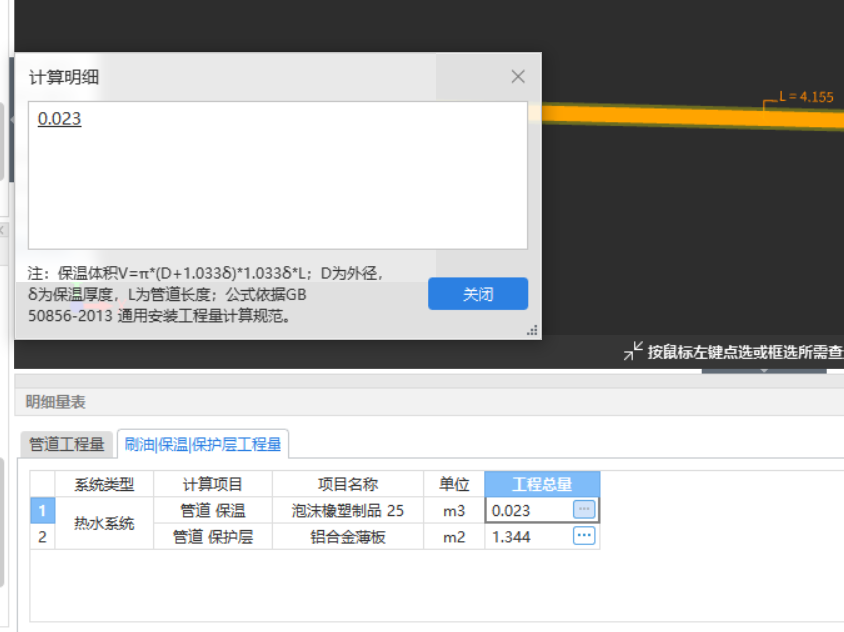Viewport: 844px width, 632px height.
Task: Click the 热水系统 cell
Action: point(104,523)
